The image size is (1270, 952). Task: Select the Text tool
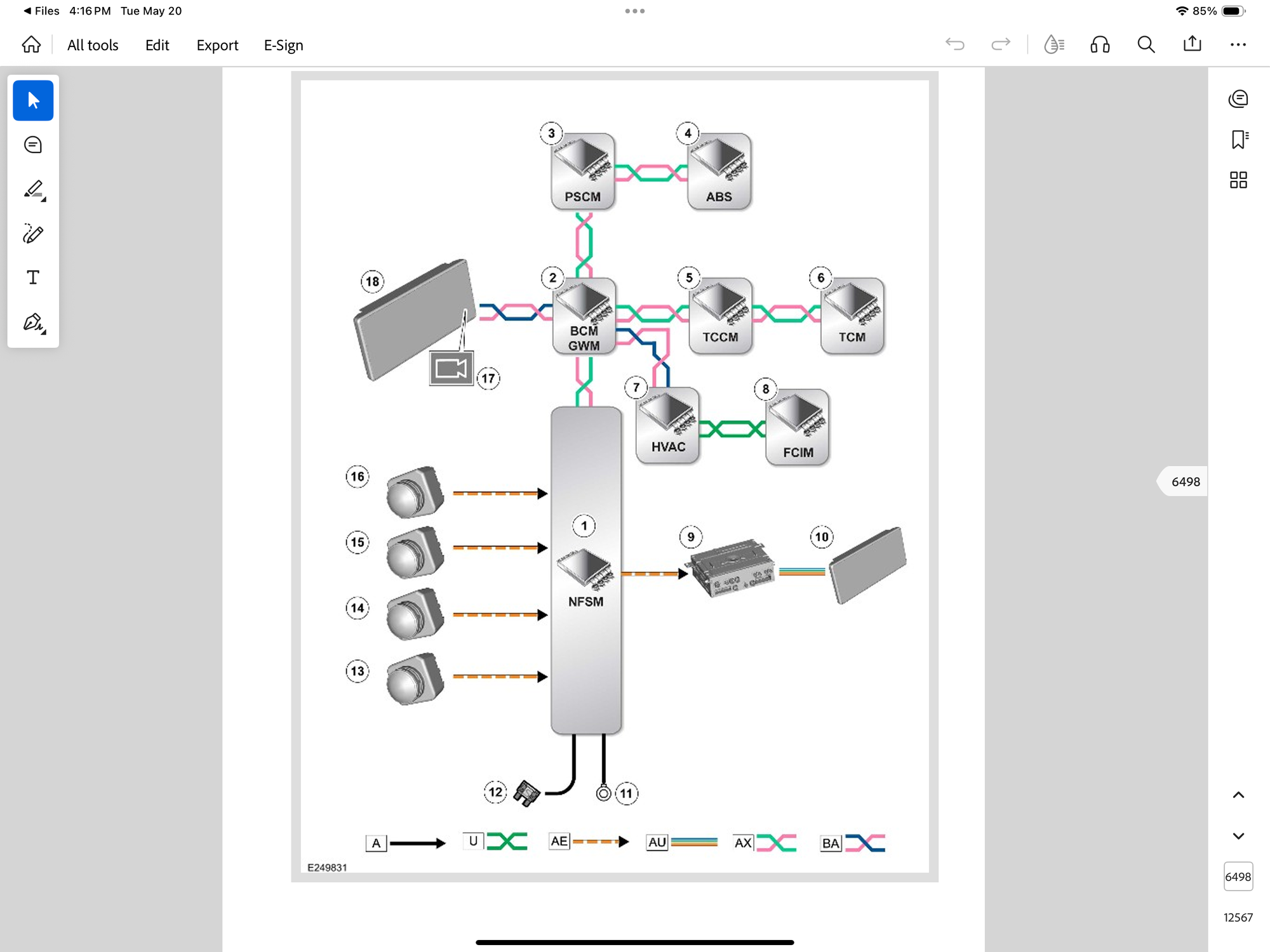[33, 278]
